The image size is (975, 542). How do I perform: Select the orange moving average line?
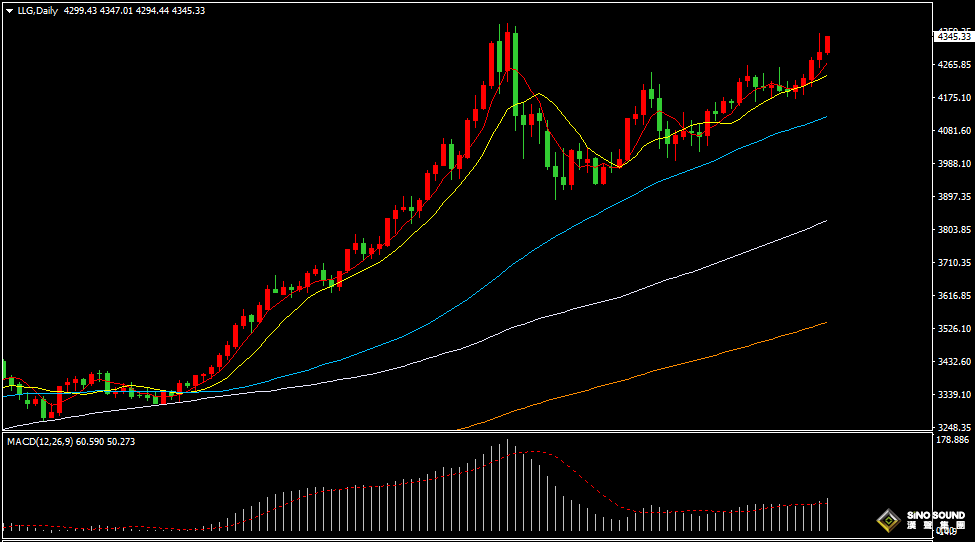point(700,357)
